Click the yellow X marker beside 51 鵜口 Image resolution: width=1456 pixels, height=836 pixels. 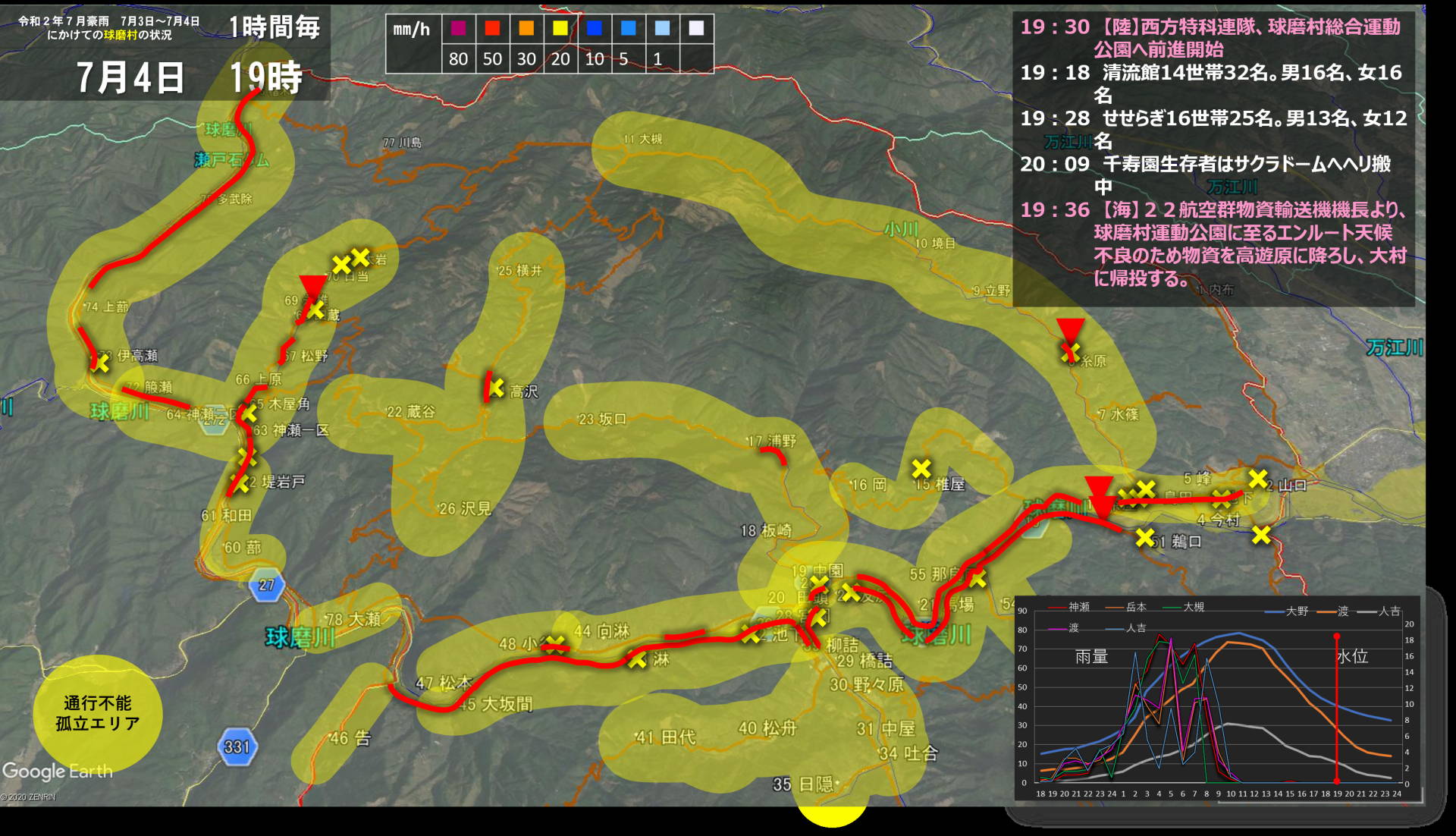[1145, 537]
